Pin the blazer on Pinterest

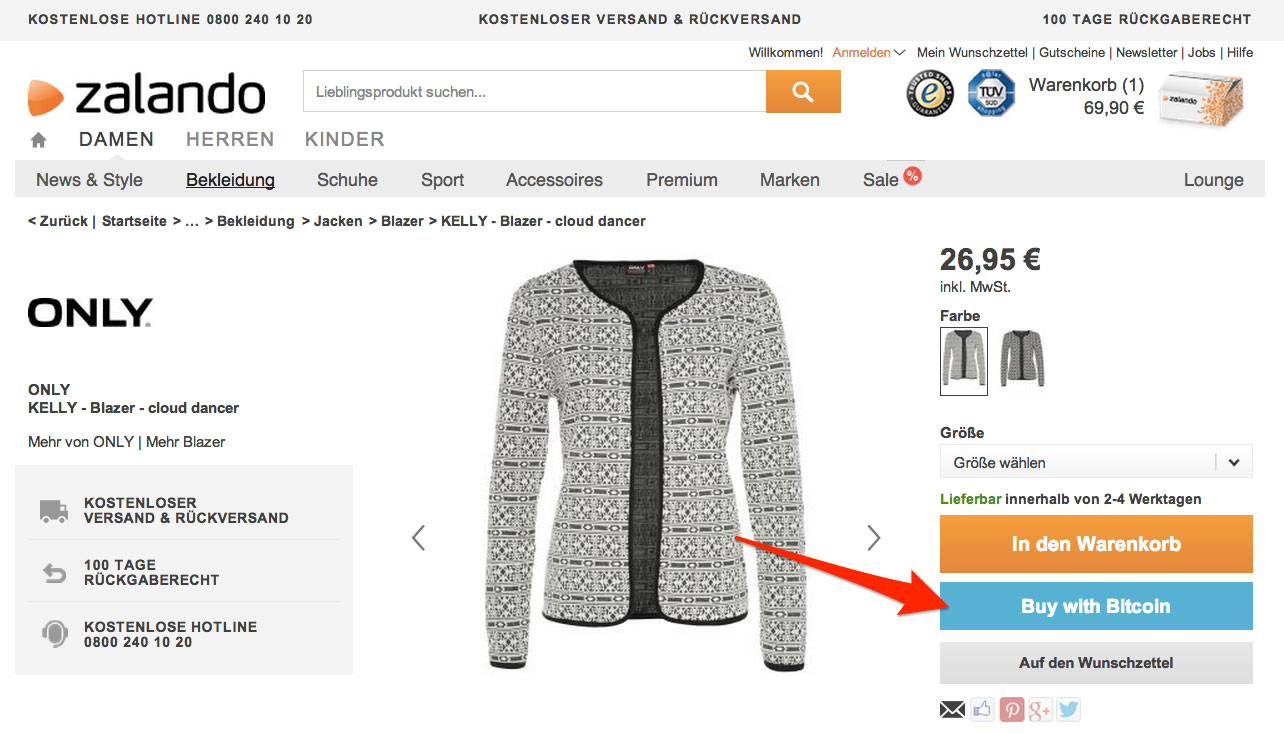[x=1011, y=710]
